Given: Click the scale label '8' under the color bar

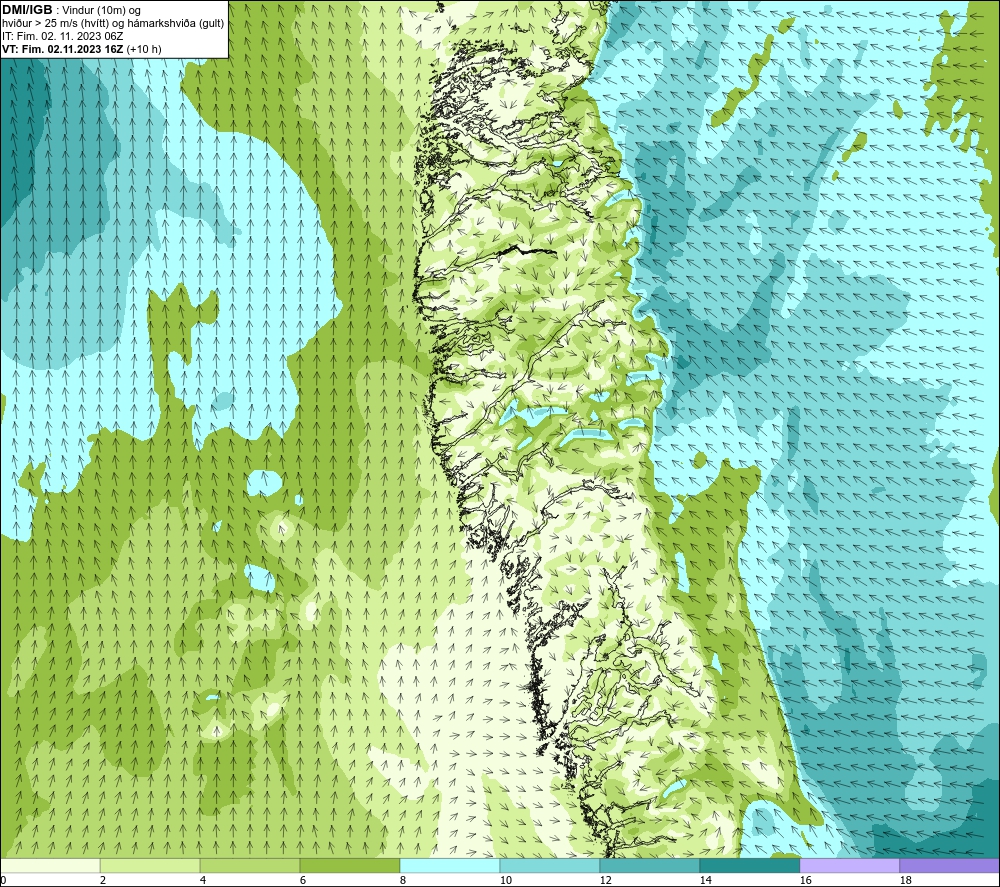Looking at the screenshot, I should coord(402,881).
